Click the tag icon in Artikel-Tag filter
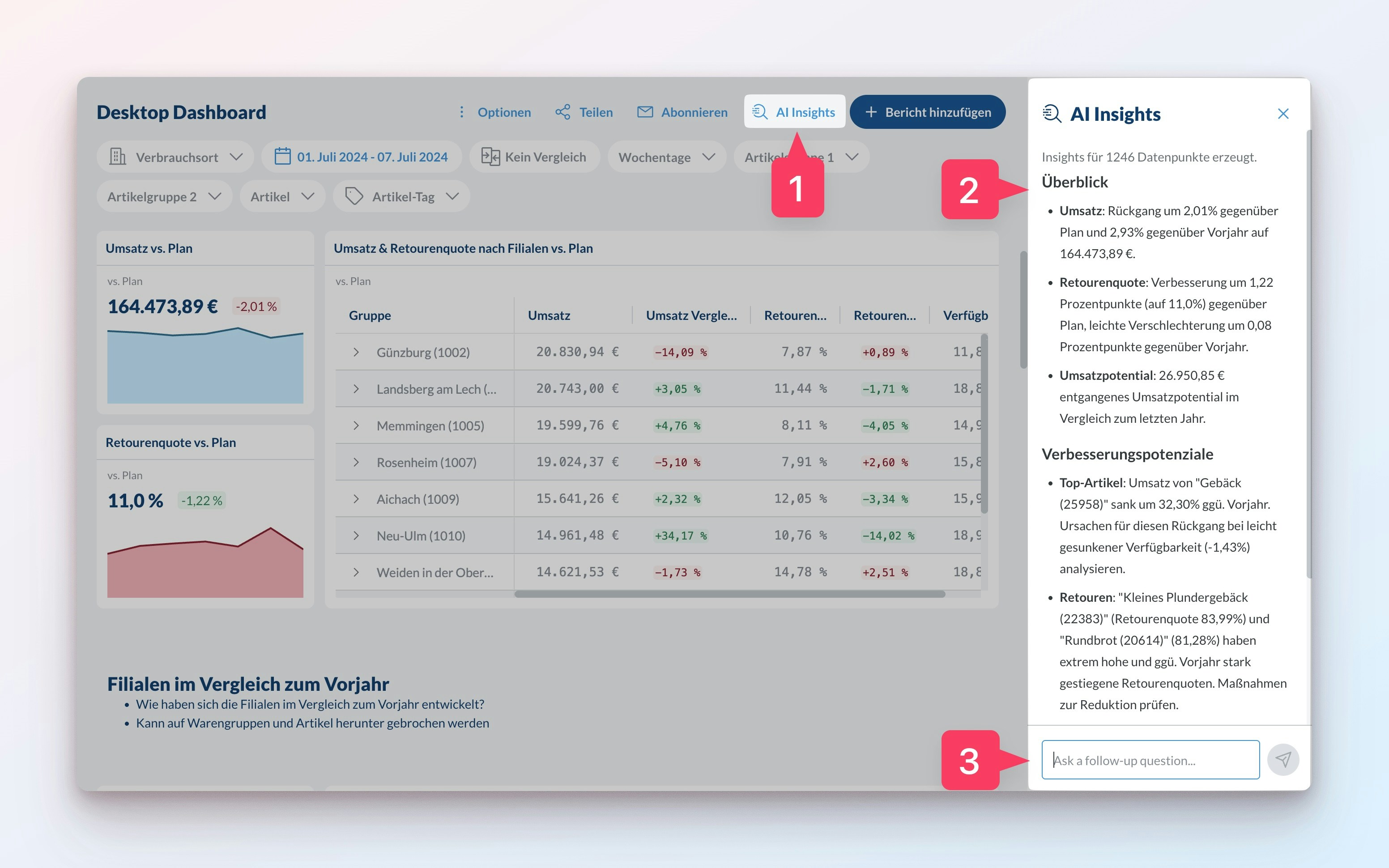 pos(354,196)
